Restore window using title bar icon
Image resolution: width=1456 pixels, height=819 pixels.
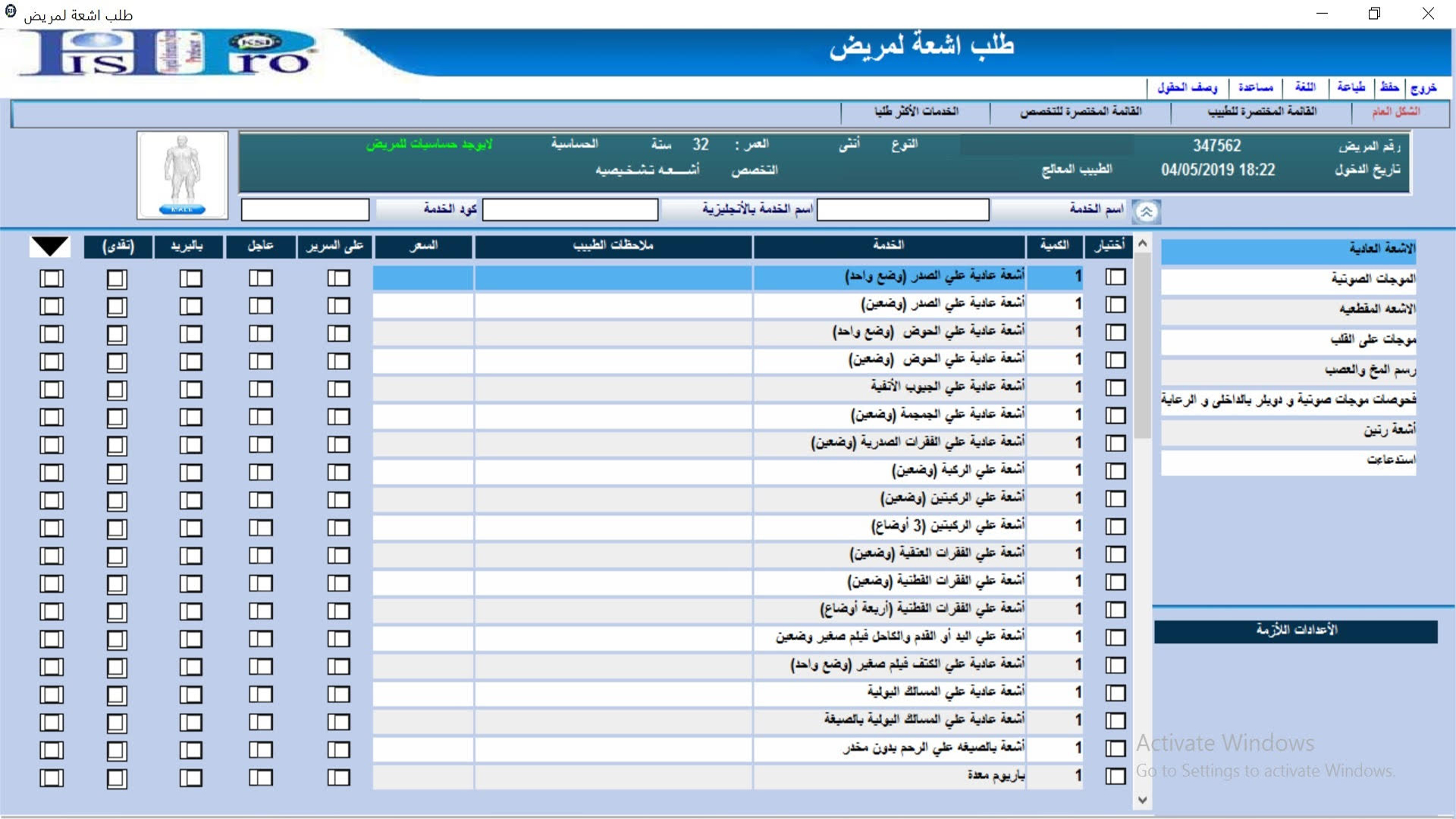pos(1374,14)
